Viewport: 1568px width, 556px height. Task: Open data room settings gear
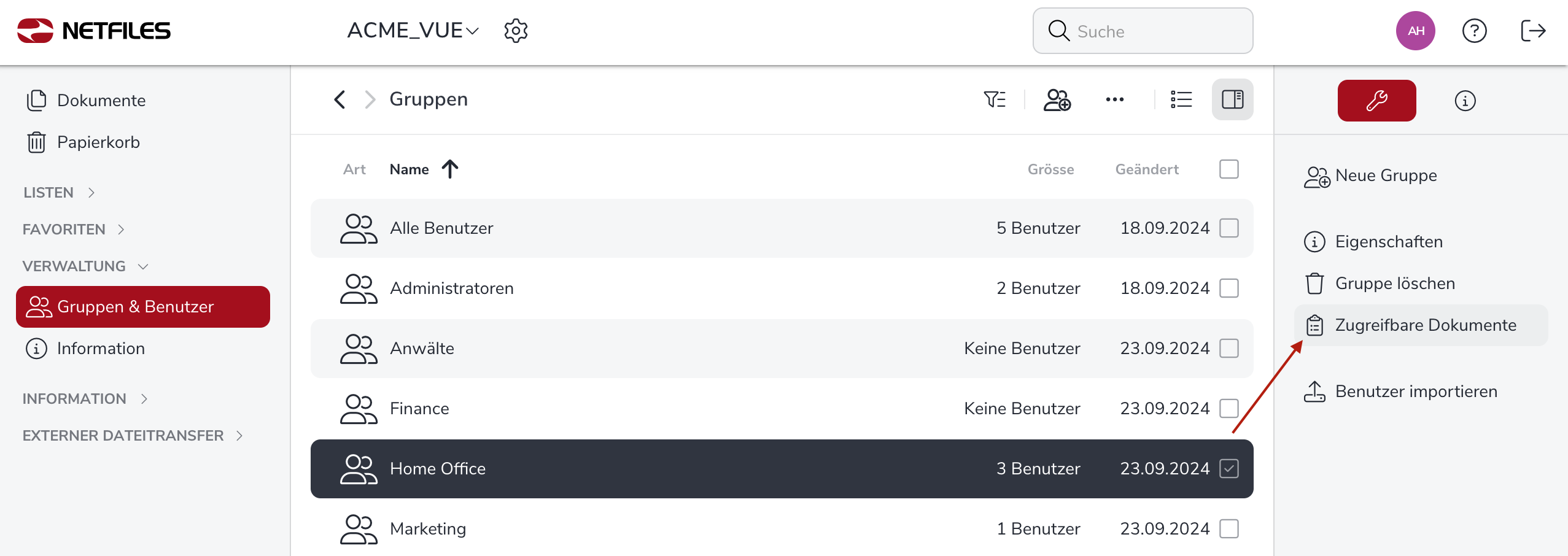tap(516, 31)
